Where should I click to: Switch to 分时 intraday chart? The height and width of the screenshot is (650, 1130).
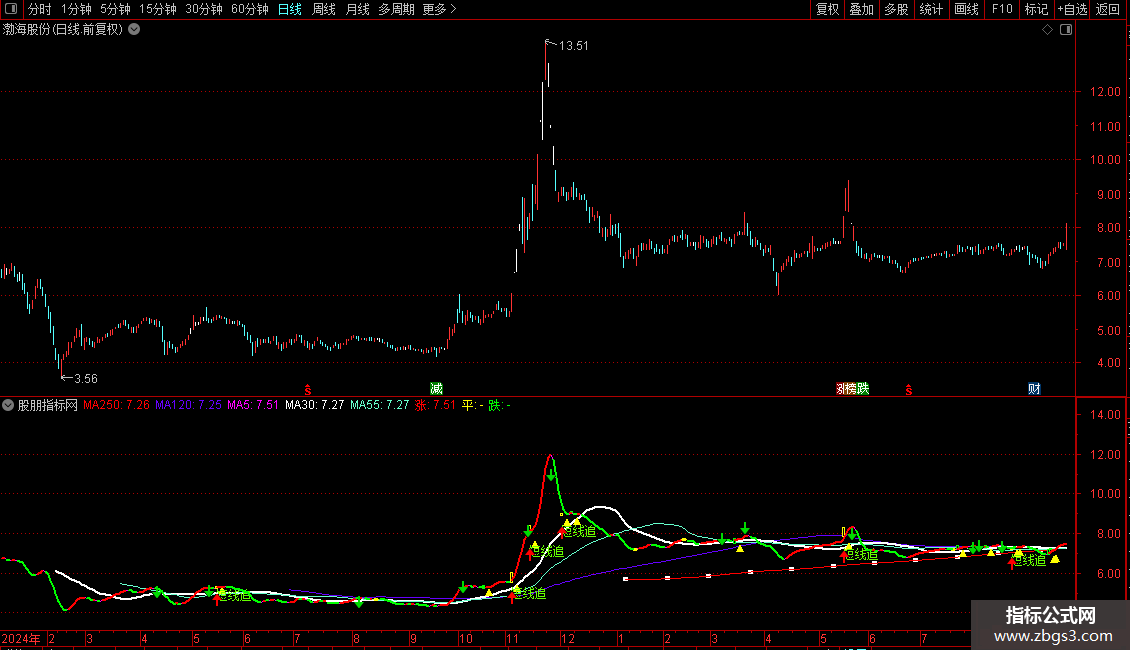(x=40, y=9)
